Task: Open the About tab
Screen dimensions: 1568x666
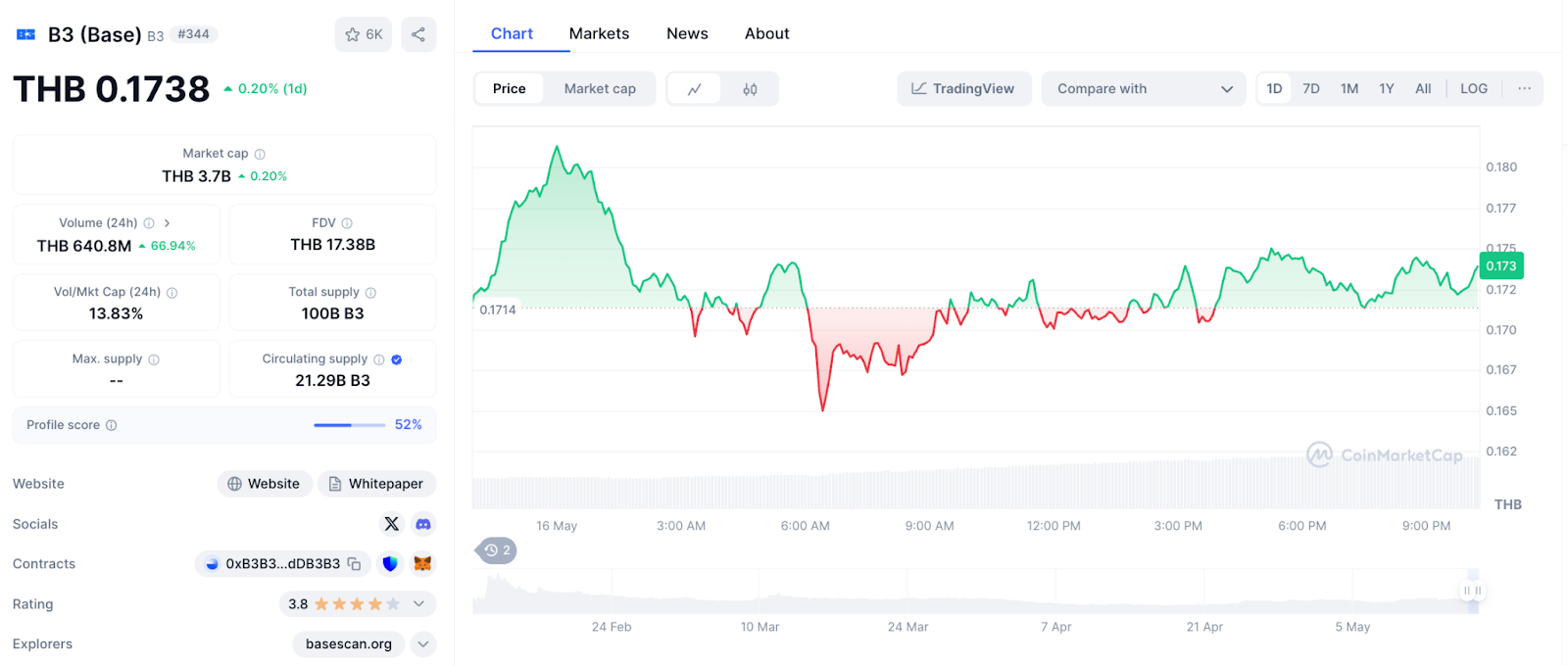Action: (766, 33)
